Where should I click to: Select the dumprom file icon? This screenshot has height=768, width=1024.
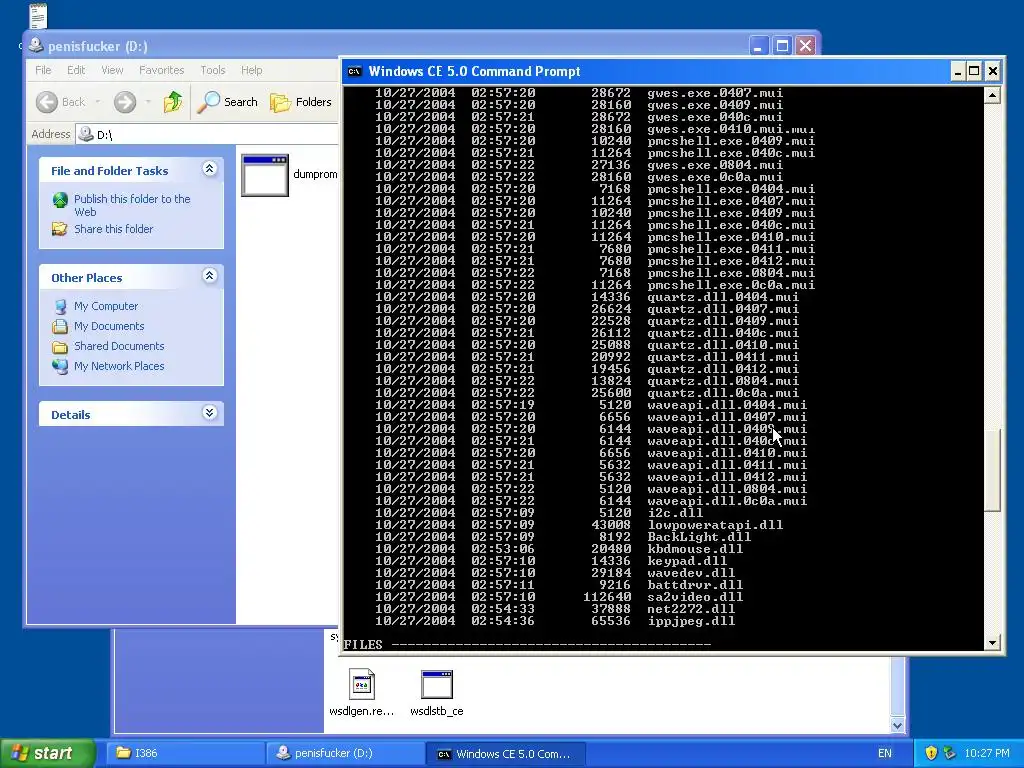tap(264, 175)
